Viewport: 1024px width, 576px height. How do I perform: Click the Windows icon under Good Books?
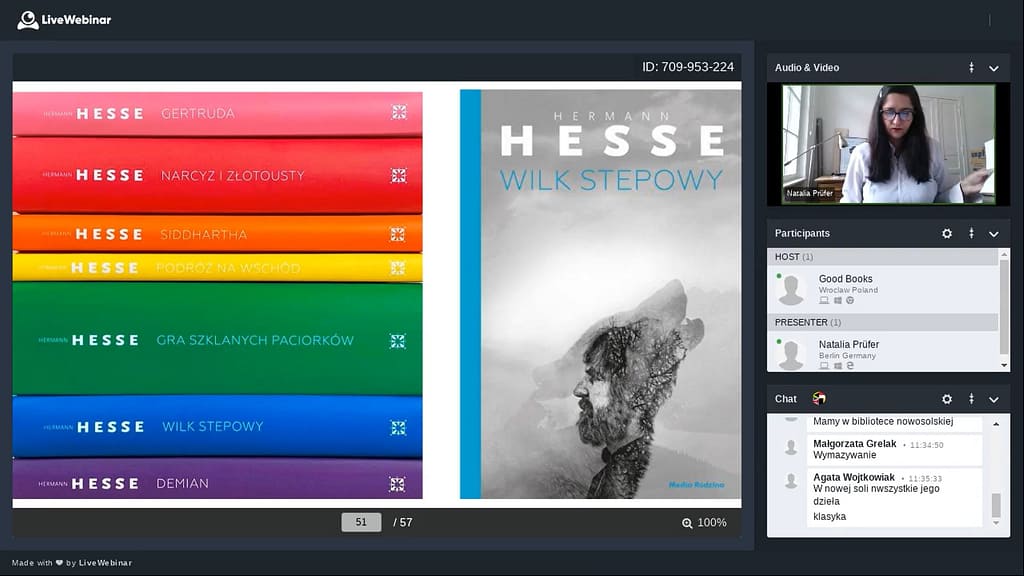[837, 300]
